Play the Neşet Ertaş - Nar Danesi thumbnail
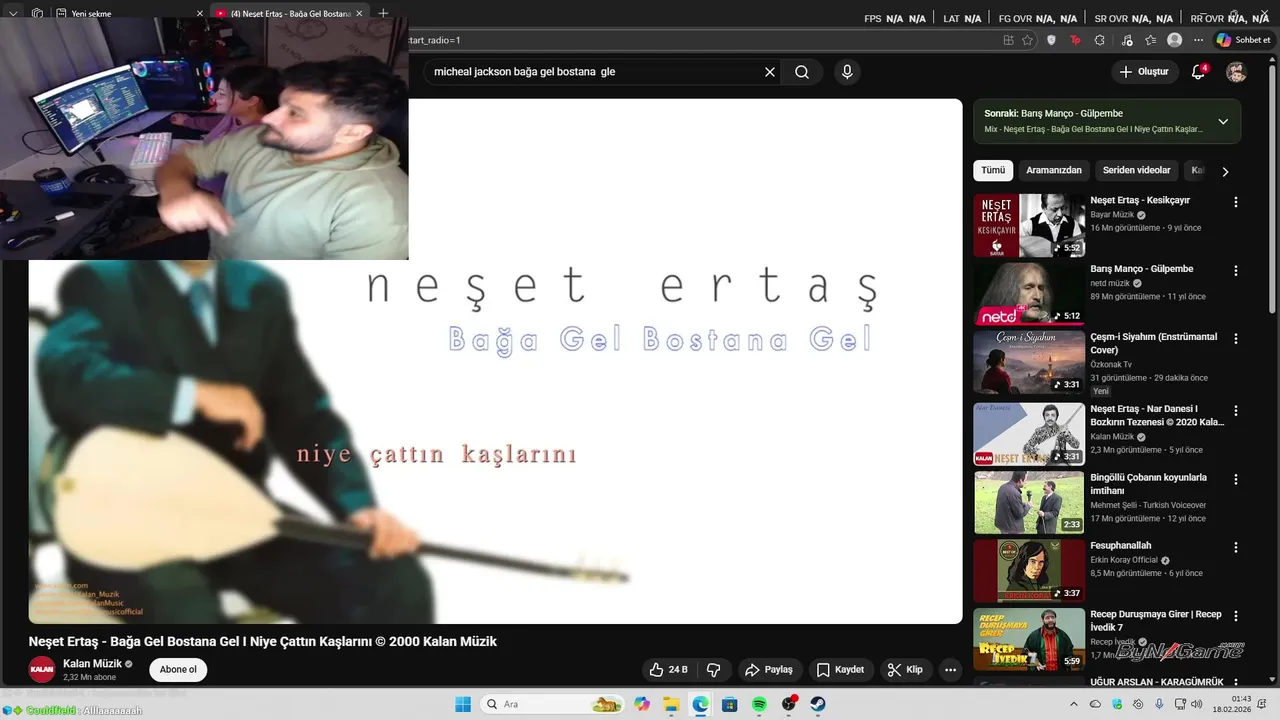 (1029, 434)
